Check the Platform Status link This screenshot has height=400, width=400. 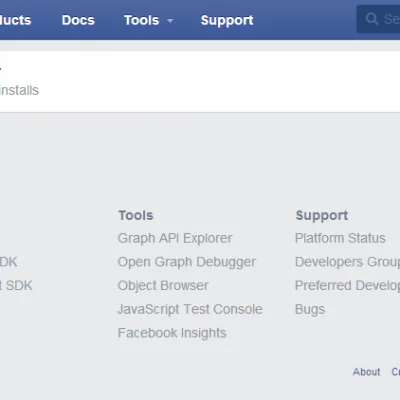click(340, 238)
